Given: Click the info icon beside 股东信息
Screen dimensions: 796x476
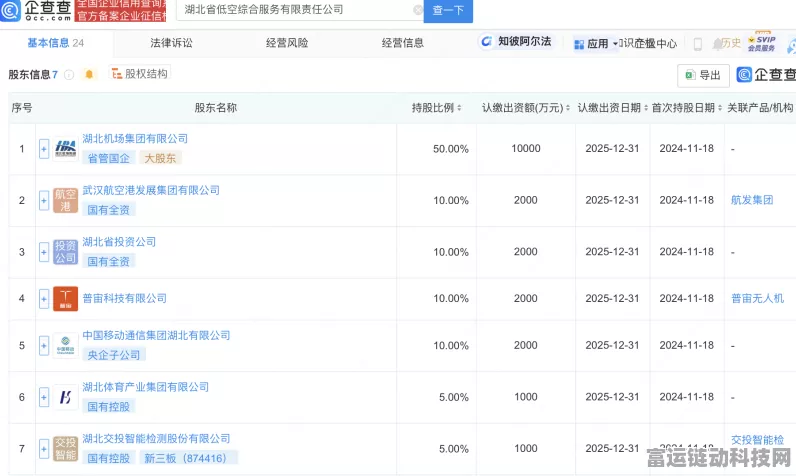Looking at the screenshot, I should (x=69, y=75).
